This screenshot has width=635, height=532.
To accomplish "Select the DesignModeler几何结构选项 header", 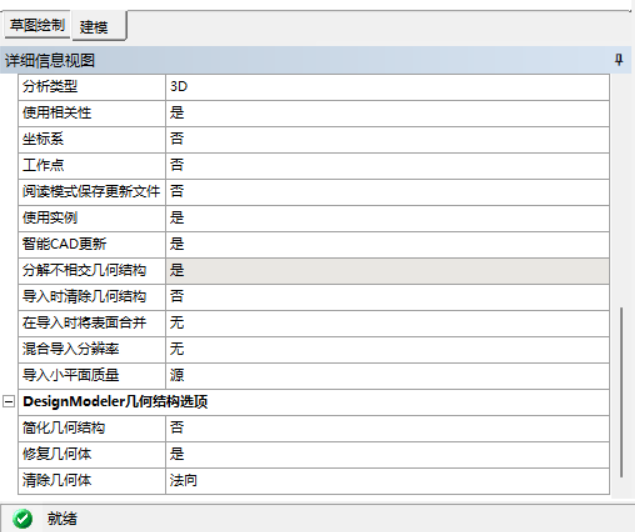I will pyautogui.click(x=314, y=402).
